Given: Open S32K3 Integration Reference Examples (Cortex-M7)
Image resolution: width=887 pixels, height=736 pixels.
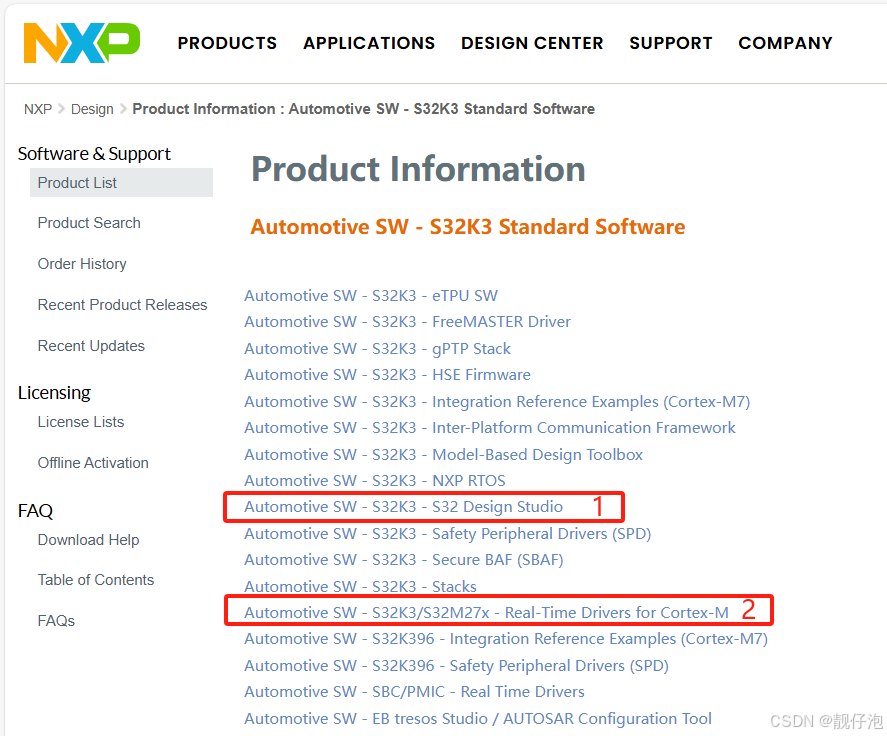Looking at the screenshot, I should click(497, 402).
